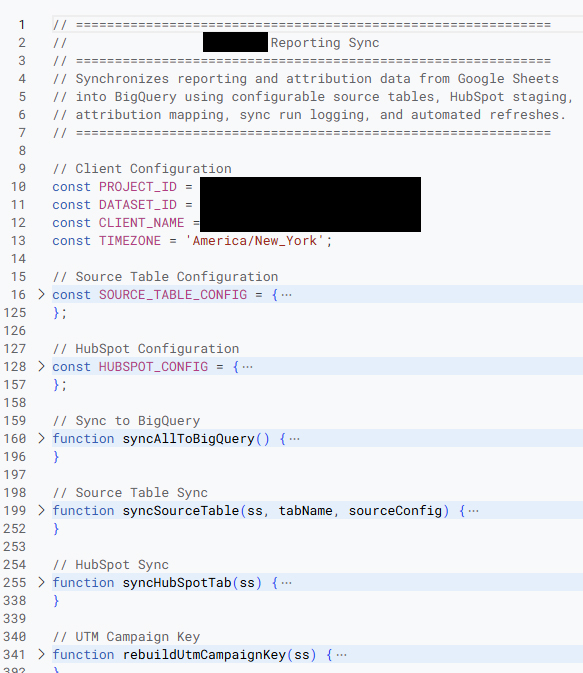
Task: Click line number 125 in the gutter
Action: (x=15, y=313)
